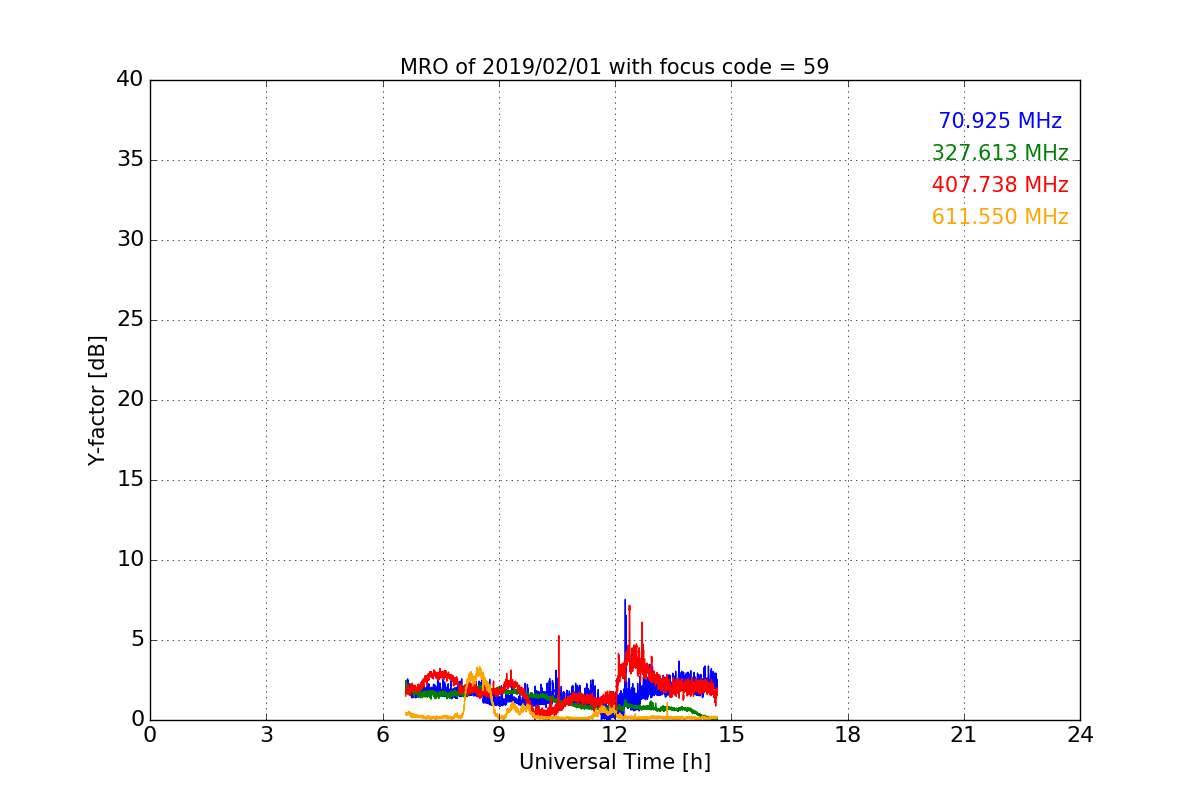Click the y-axis tick label 10
The height and width of the screenshot is (800, 1200).
coord(130,560)
